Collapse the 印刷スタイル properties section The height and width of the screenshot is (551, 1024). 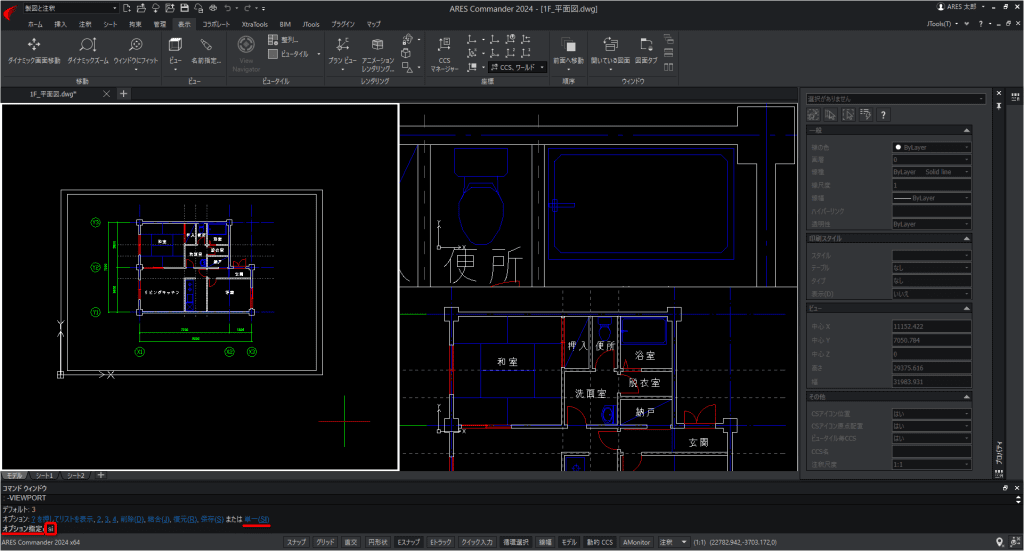(x=967, y=238)
